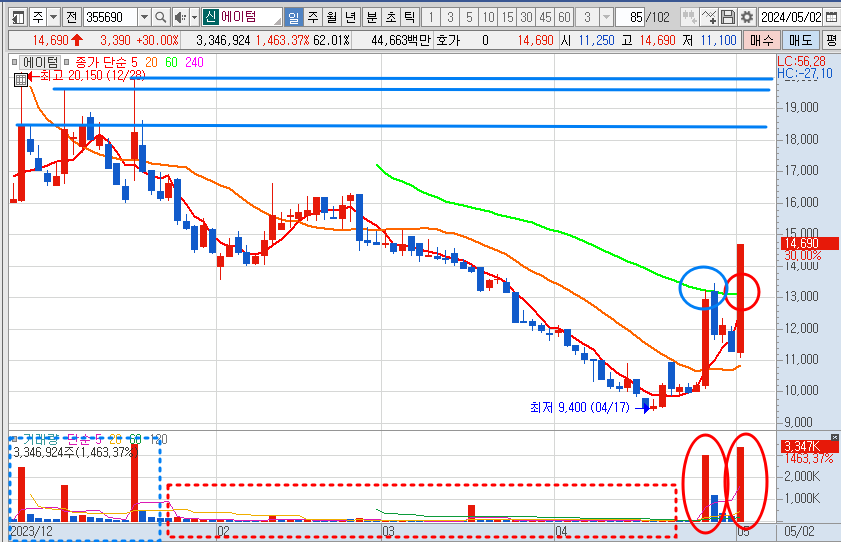Choose interval 5 button
The image size is (841, 542).
click(x=469, y=18)
